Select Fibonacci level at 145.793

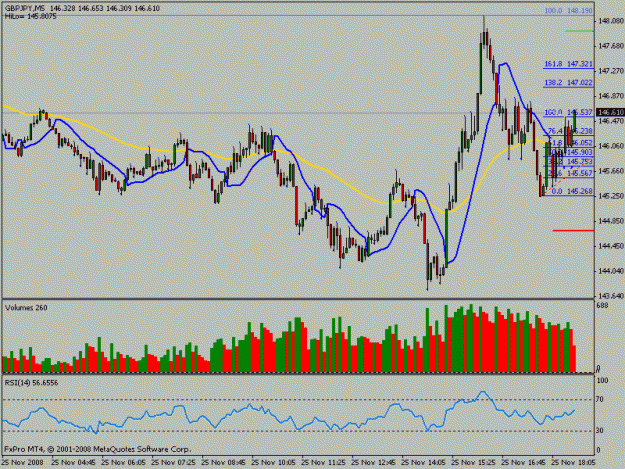[570, 161]
